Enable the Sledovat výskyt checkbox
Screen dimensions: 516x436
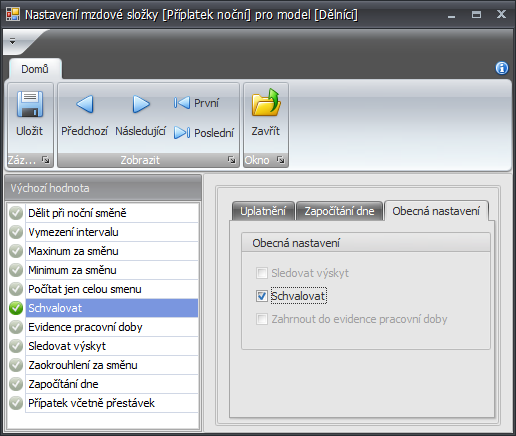click(x=262, y=273)
